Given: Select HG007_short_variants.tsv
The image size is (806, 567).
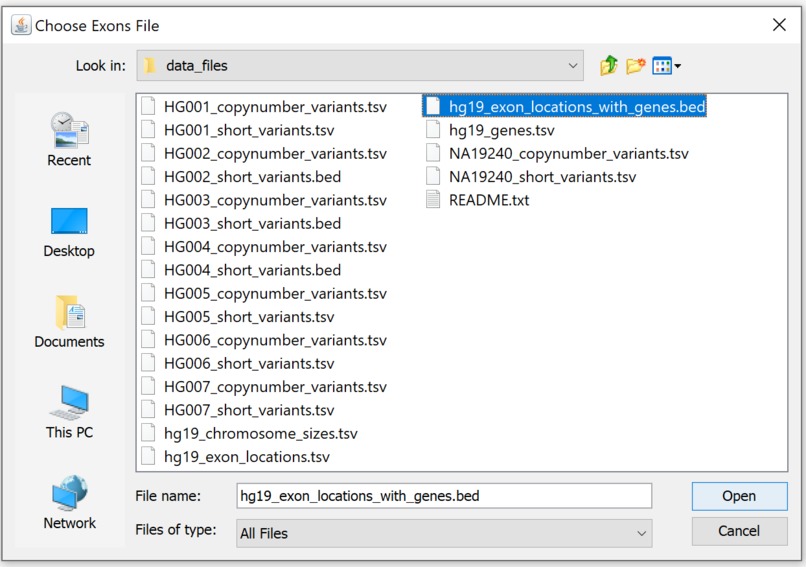Looking at the screenshot, I should (x=238, y=410).
